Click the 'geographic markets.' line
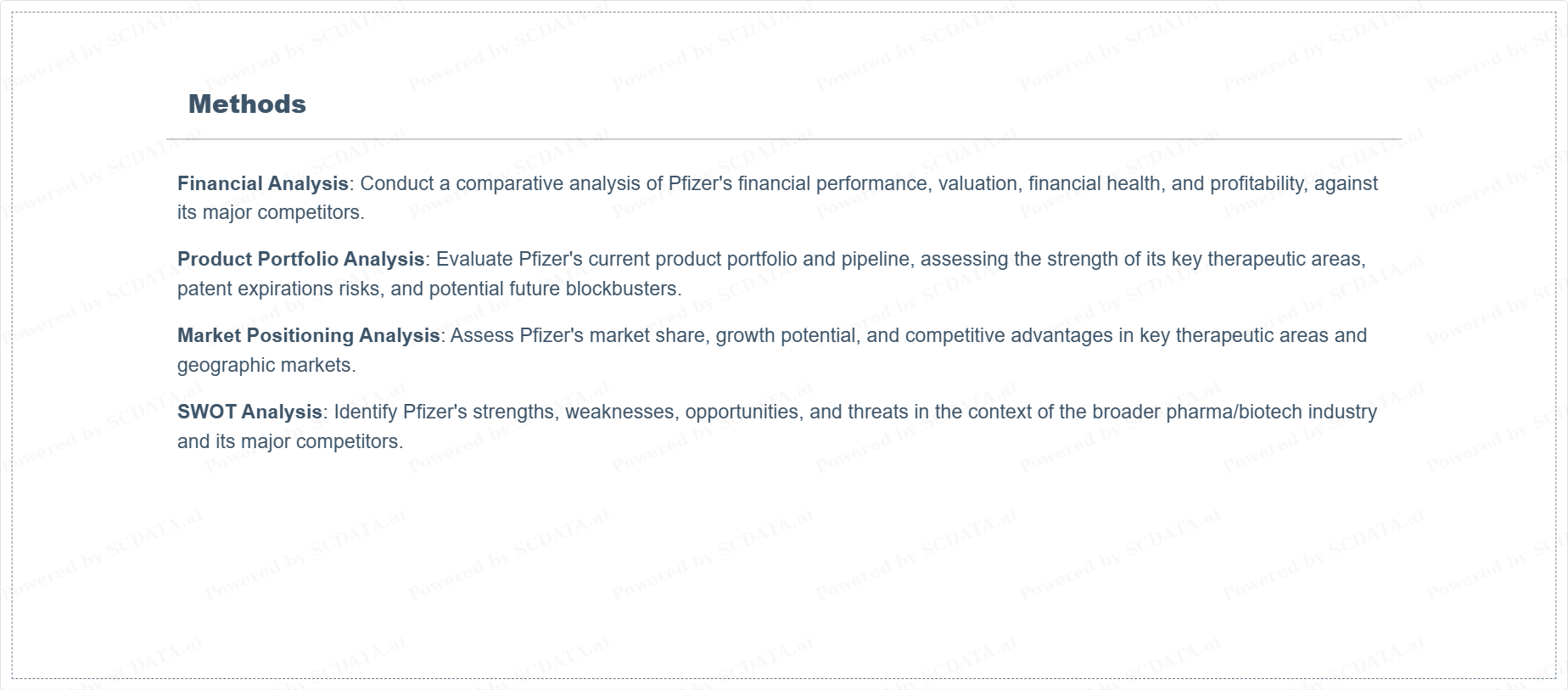 266,365
